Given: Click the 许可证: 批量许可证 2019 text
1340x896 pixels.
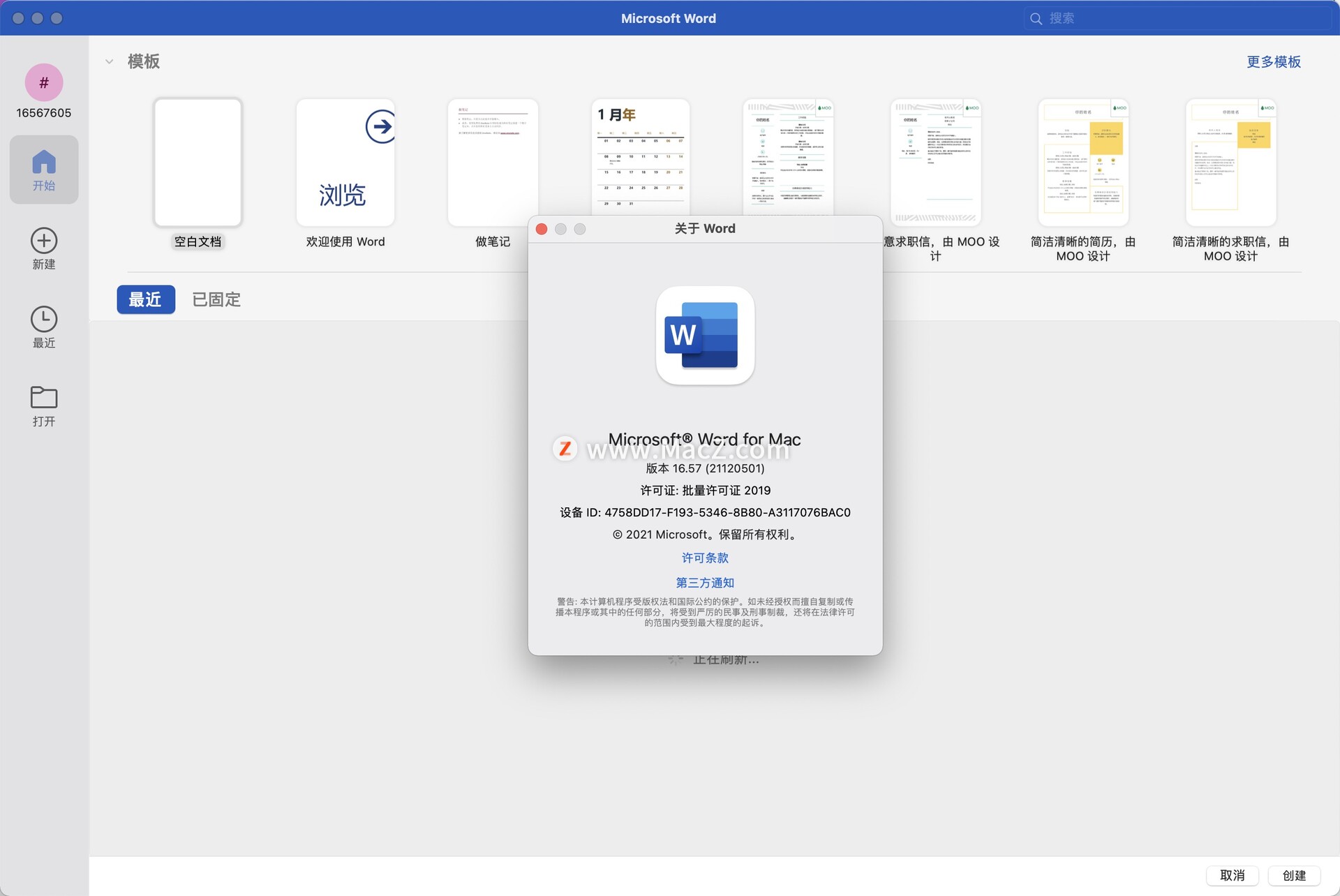Looking at the screenshot, I should [x=705, y=491].
